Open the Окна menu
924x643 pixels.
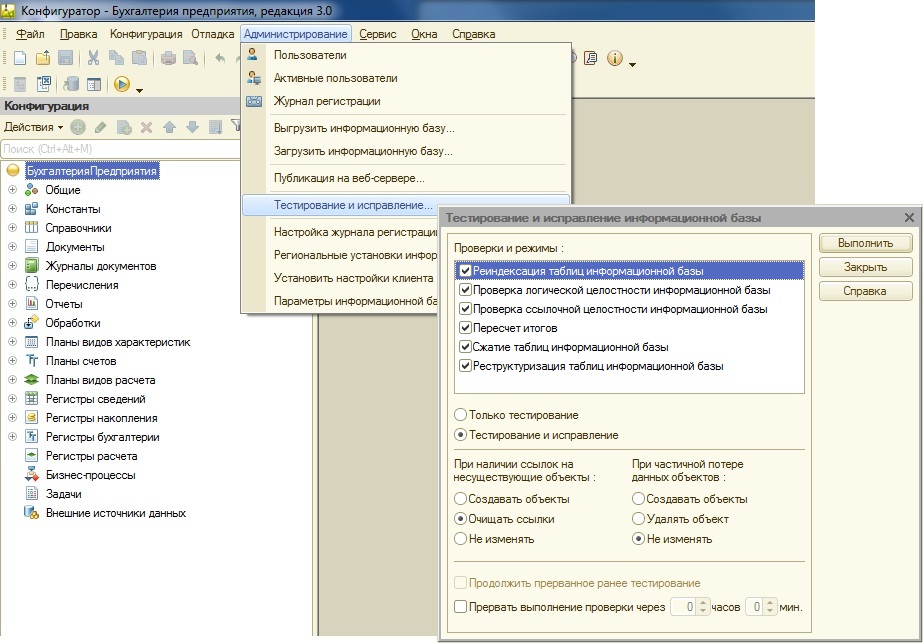point(424,34)
